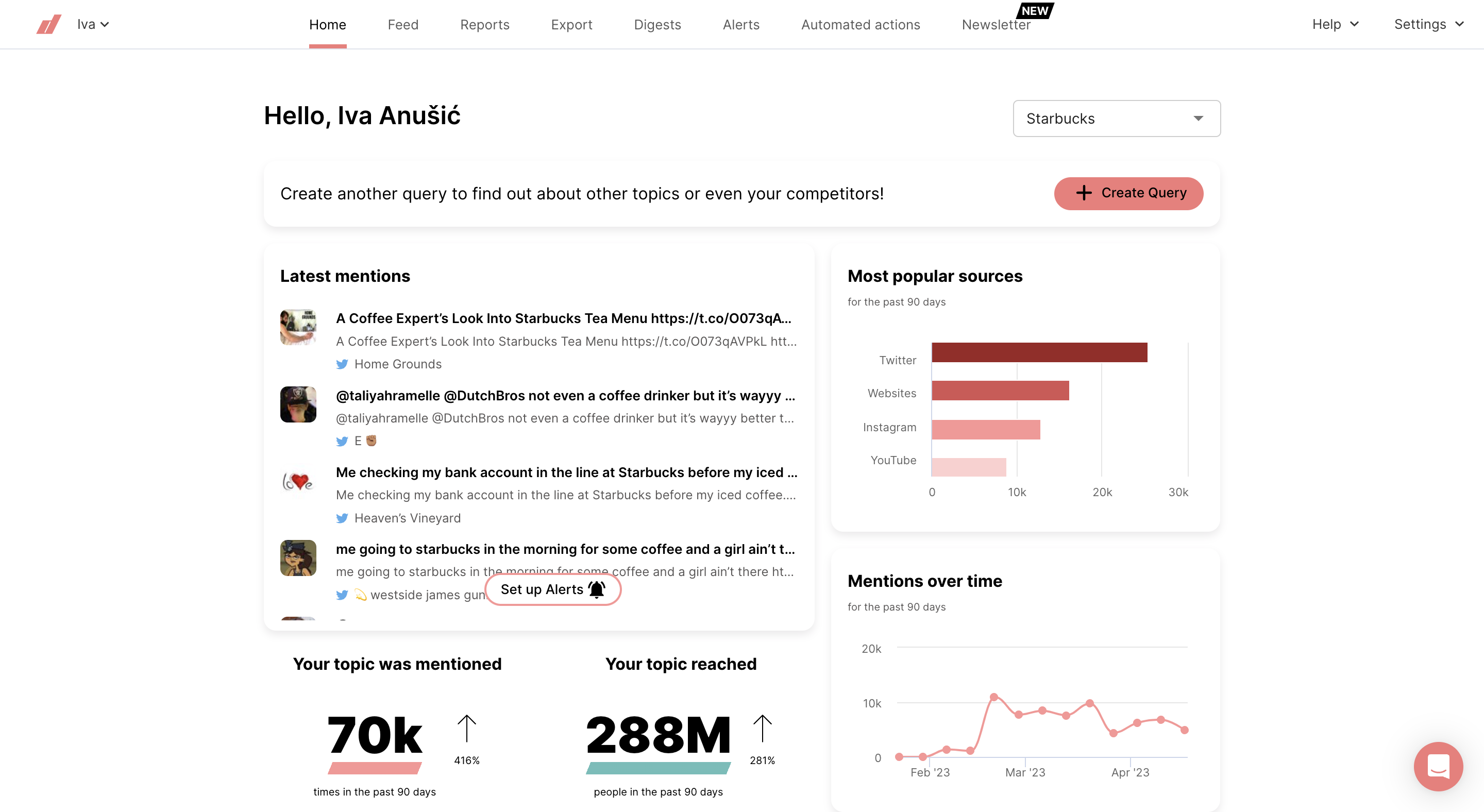Click the Twitter bar in sources chart
Image resolution: width=1484 pixels, height=812 pixels.
click(x=1039, y=352)
